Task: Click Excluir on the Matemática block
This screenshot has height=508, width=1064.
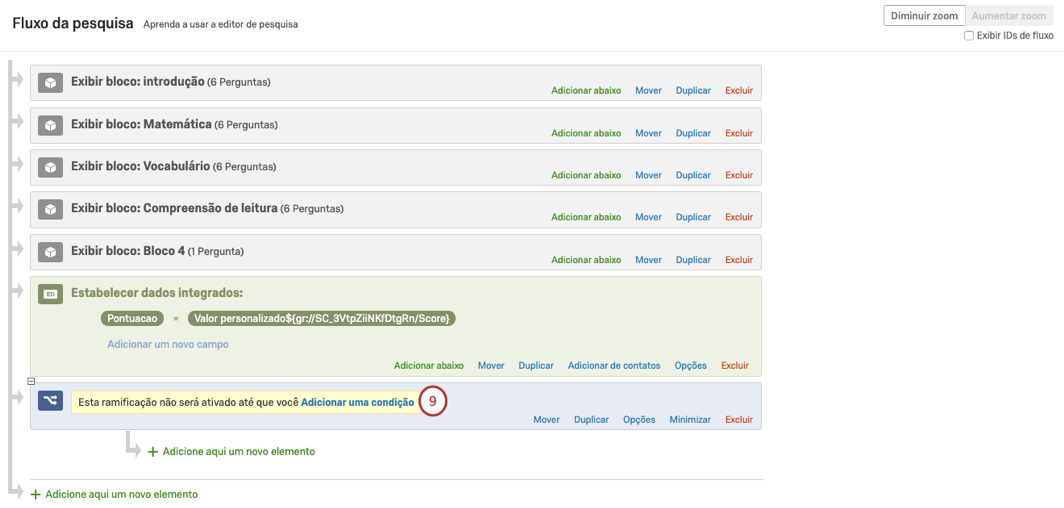Action: 739,133
